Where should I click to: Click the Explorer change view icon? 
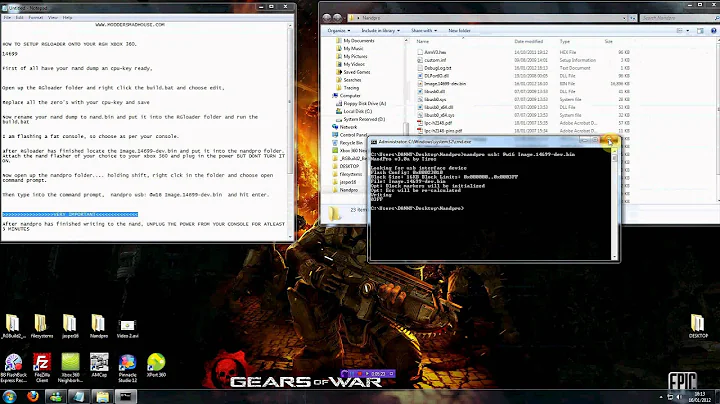(680, 31)
